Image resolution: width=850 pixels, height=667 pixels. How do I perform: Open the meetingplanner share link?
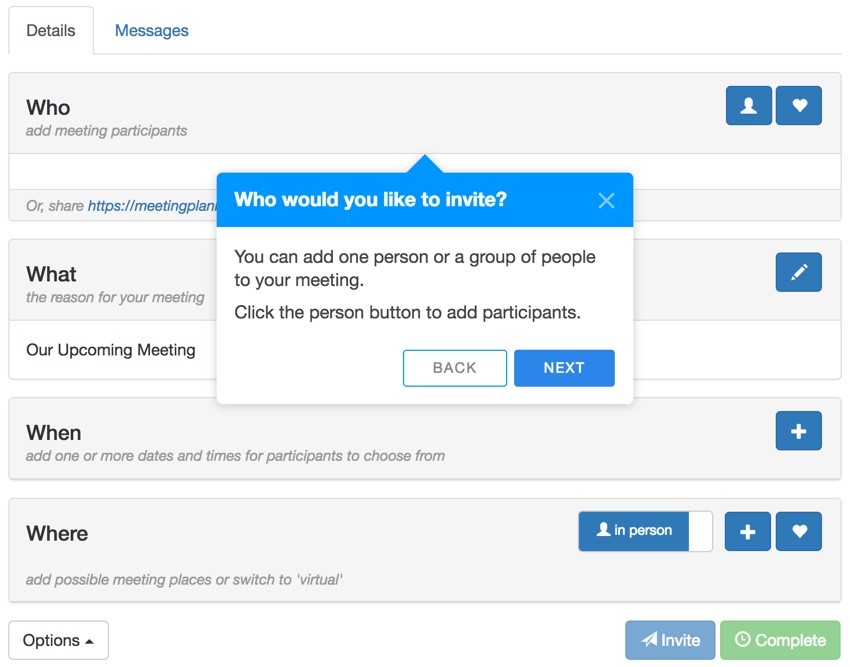(x=152, y=206)
